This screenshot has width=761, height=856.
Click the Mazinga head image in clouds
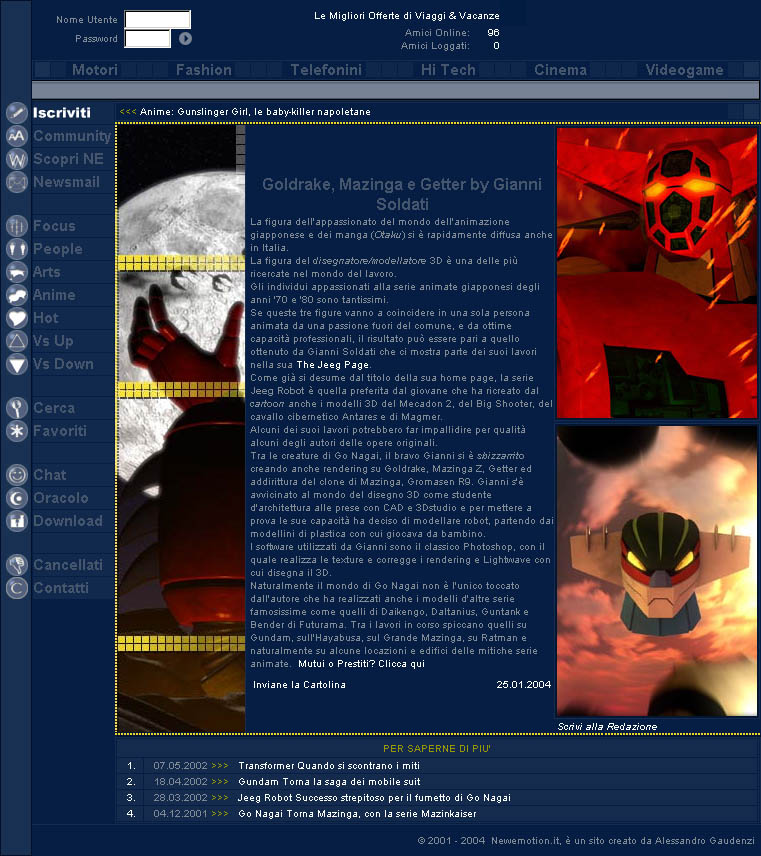(657, 570)
